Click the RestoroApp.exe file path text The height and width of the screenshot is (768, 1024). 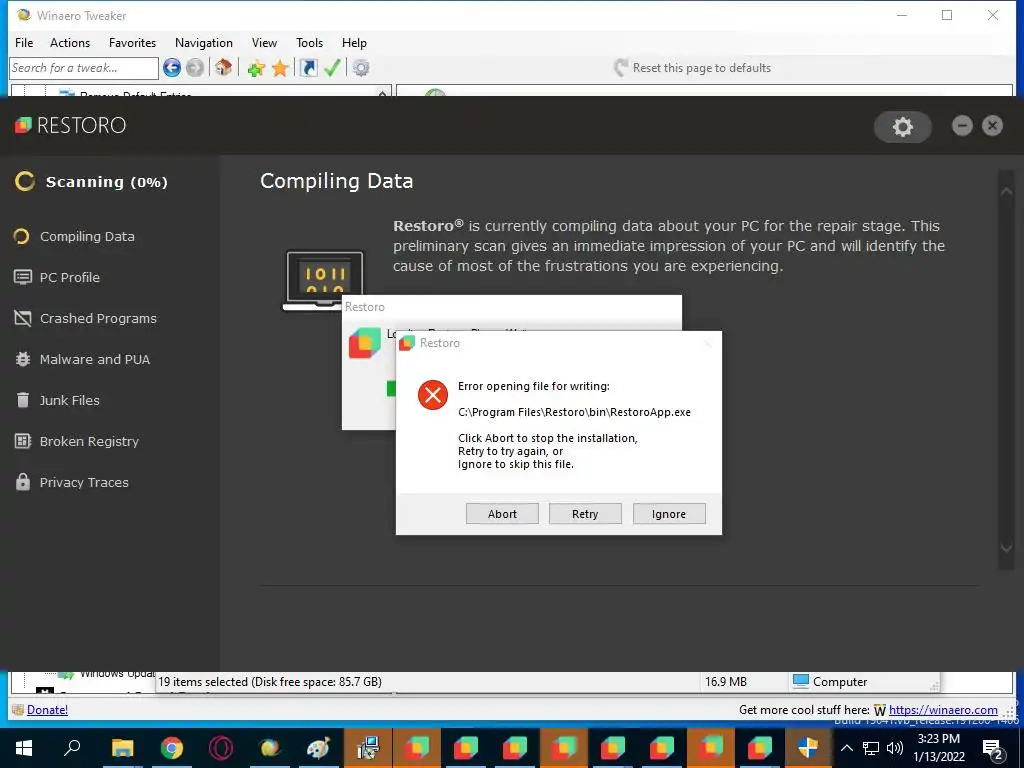pyautogui.click(x=574, y=412)
